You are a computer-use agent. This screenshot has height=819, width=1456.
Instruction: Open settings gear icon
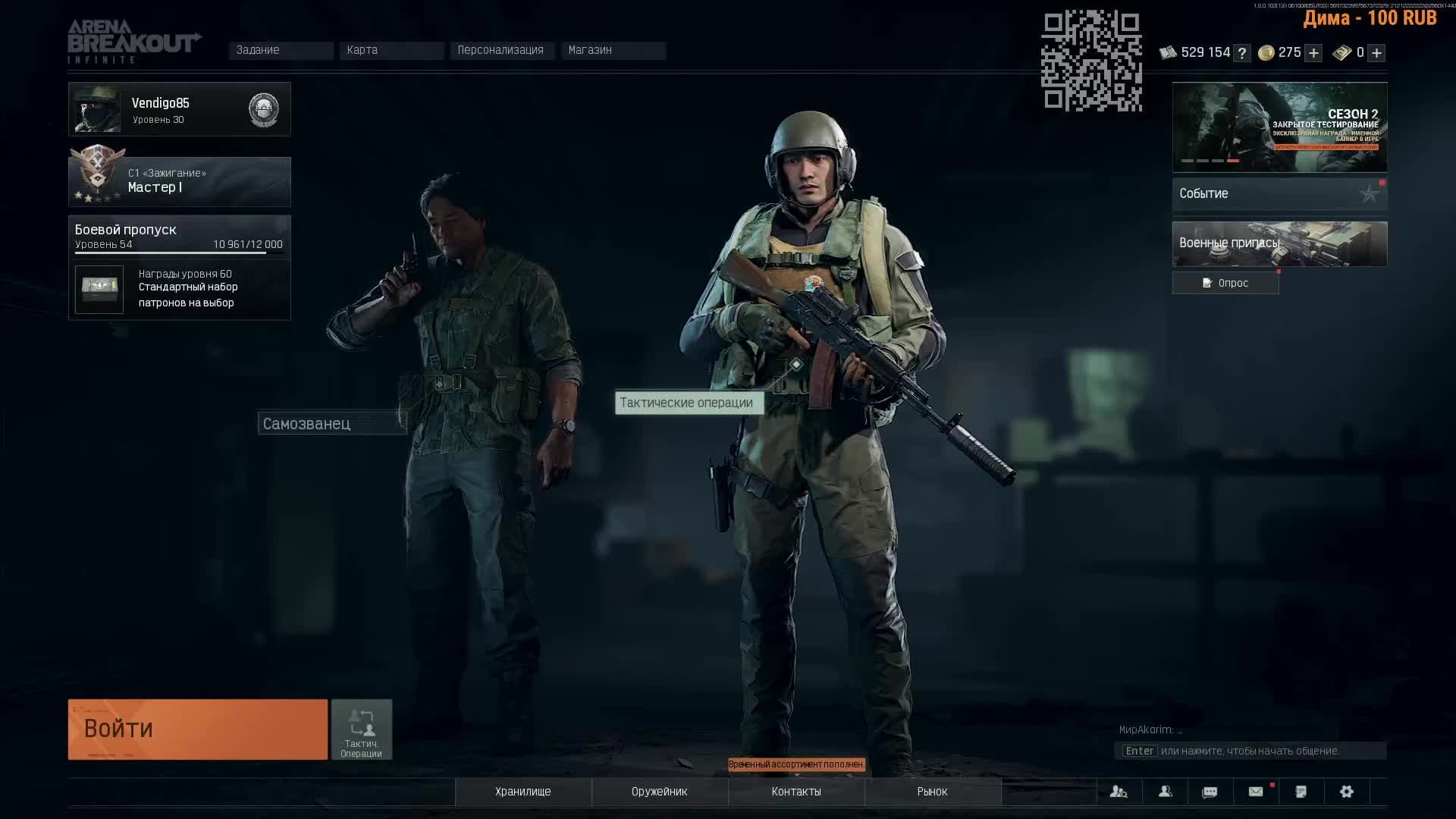click(1347, 792)
